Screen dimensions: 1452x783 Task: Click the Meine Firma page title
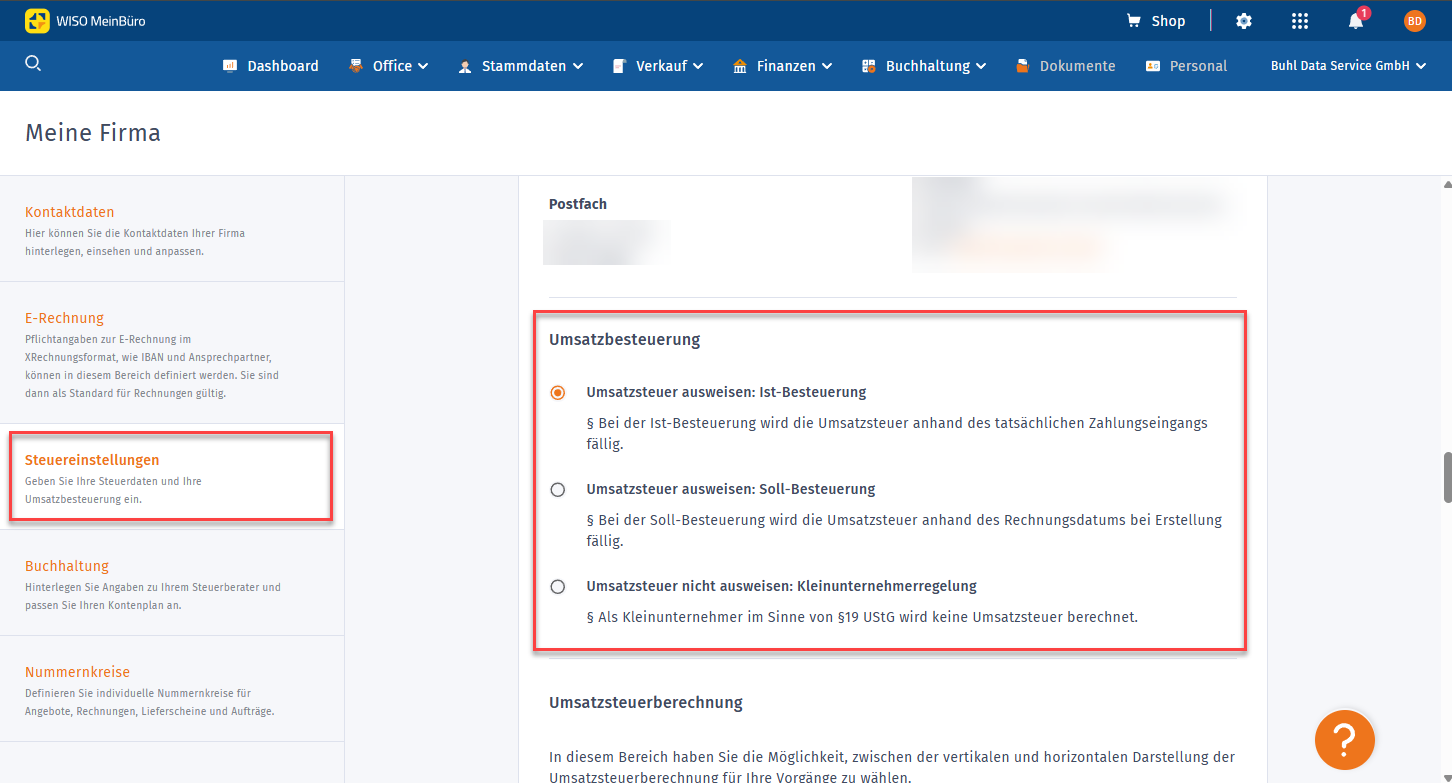click(93, 133)
